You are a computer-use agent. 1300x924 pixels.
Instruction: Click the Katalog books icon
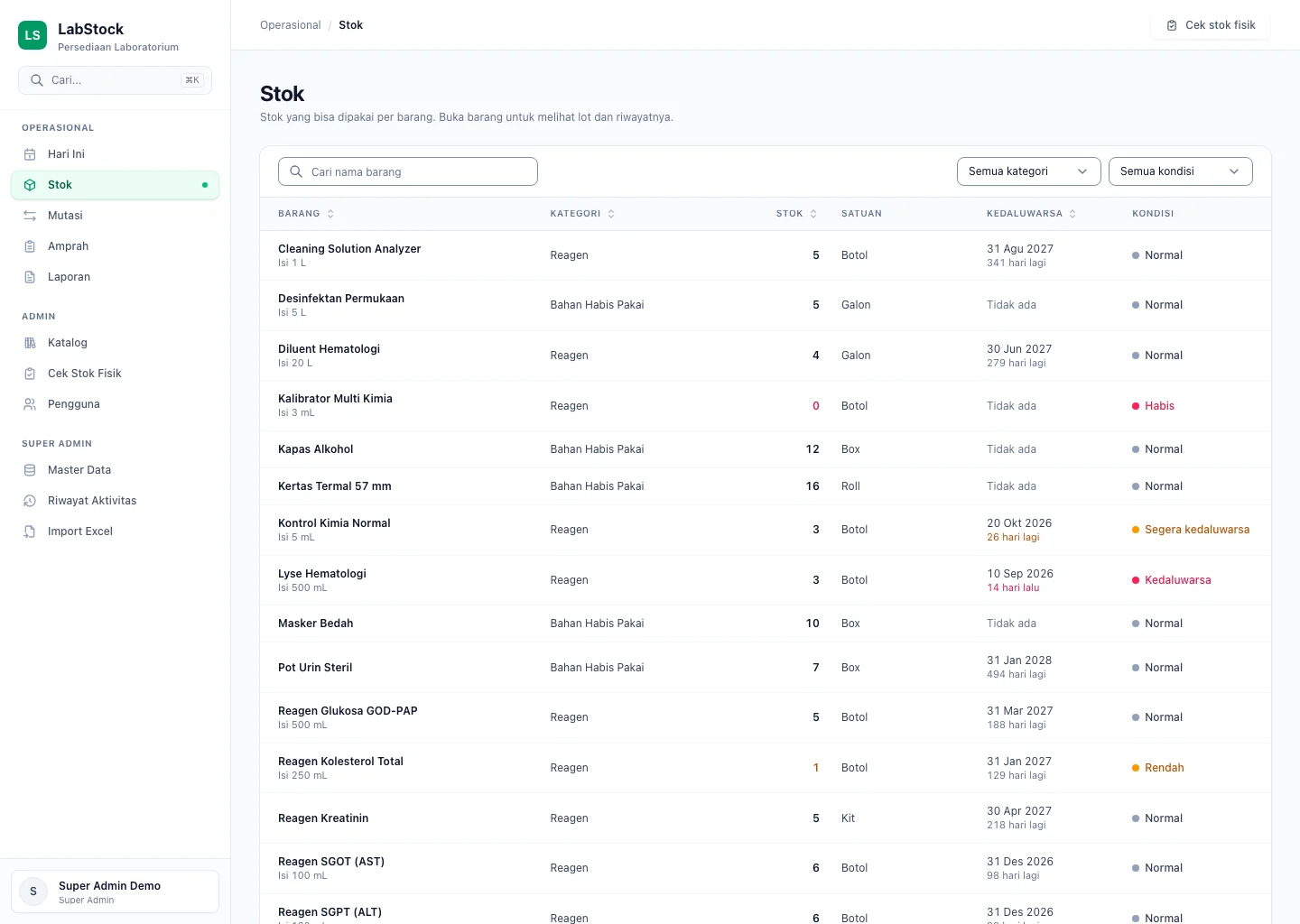click(30, 343)
